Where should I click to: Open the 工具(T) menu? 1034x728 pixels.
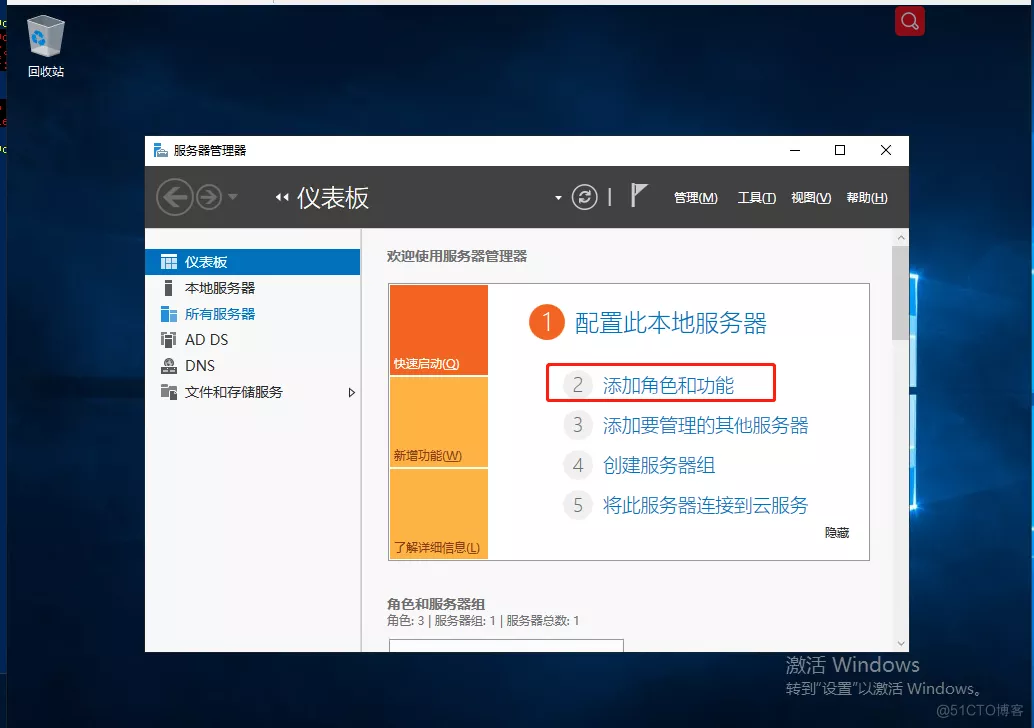(x=756, y=198)
